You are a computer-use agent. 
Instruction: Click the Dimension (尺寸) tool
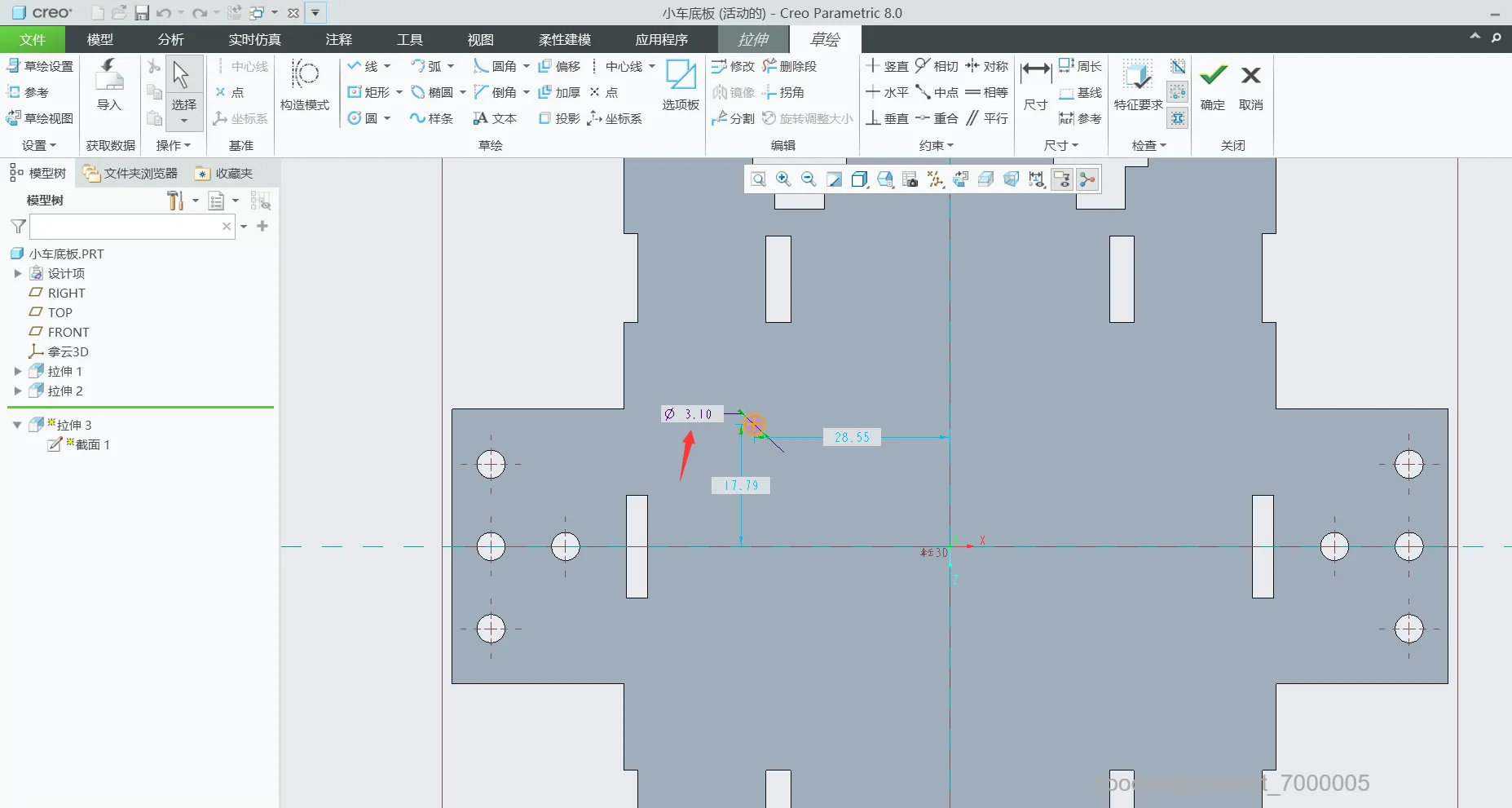tap(1036, 85)
